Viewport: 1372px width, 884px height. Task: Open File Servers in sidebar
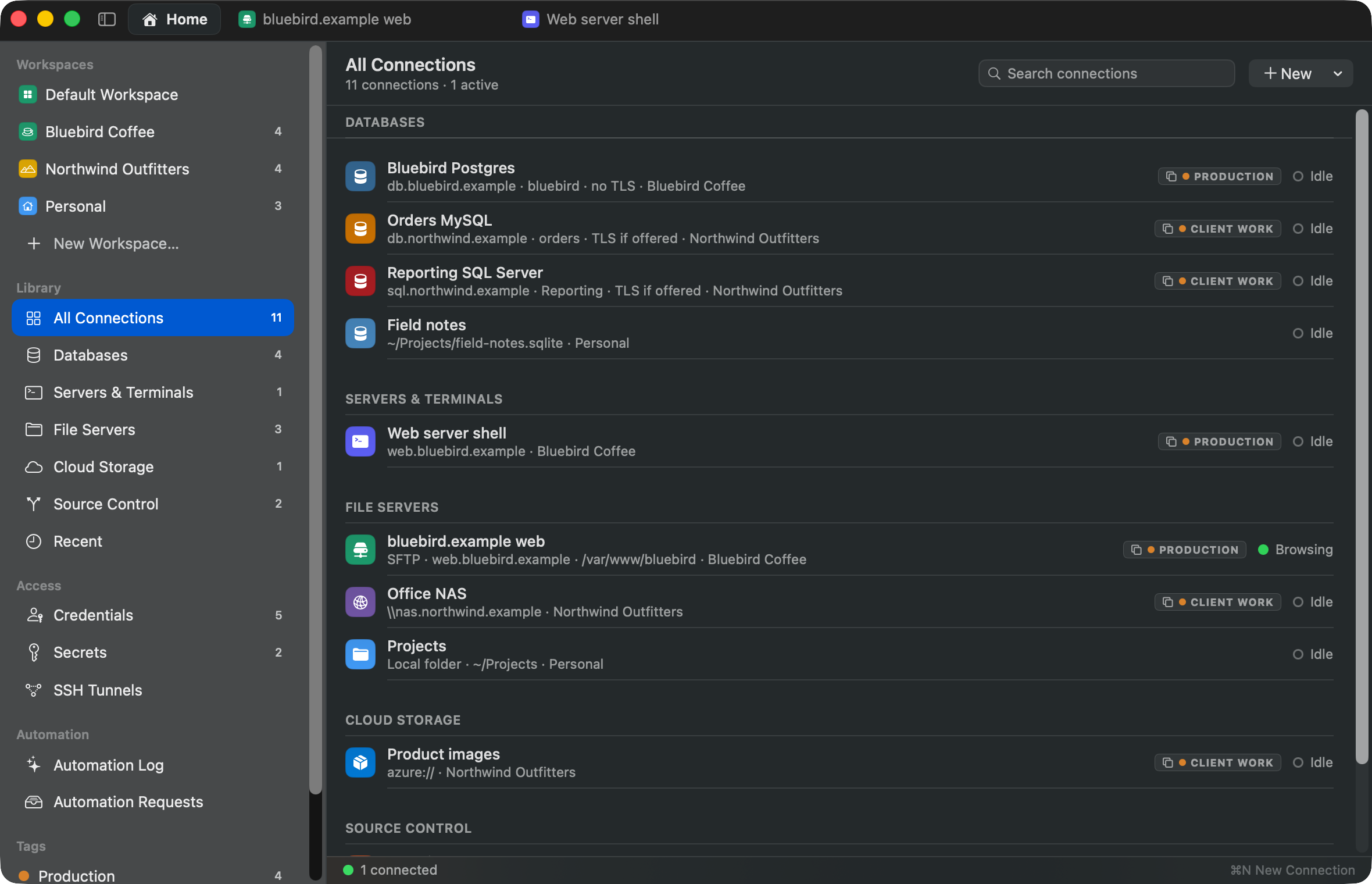point(153,429)
